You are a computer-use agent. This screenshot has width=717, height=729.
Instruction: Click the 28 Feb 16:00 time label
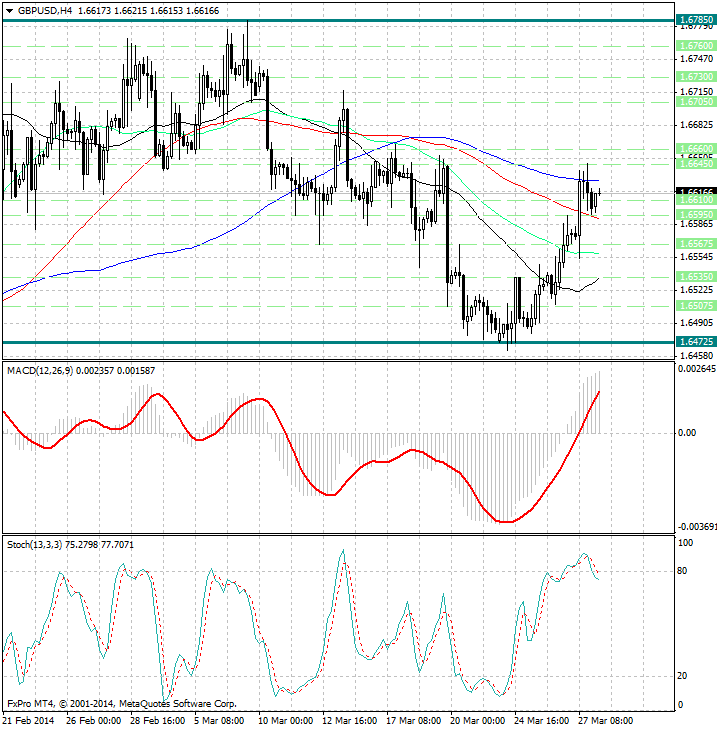pos(157,721)
